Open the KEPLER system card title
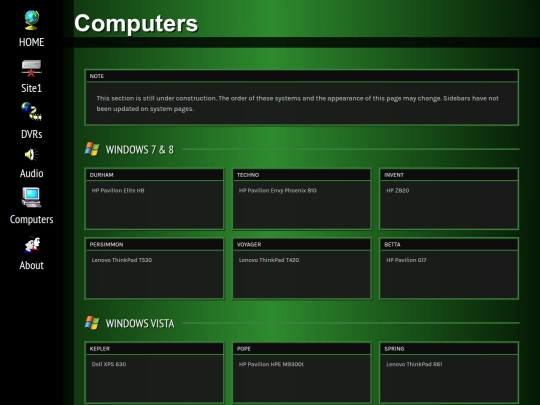 tap(100, 349)
